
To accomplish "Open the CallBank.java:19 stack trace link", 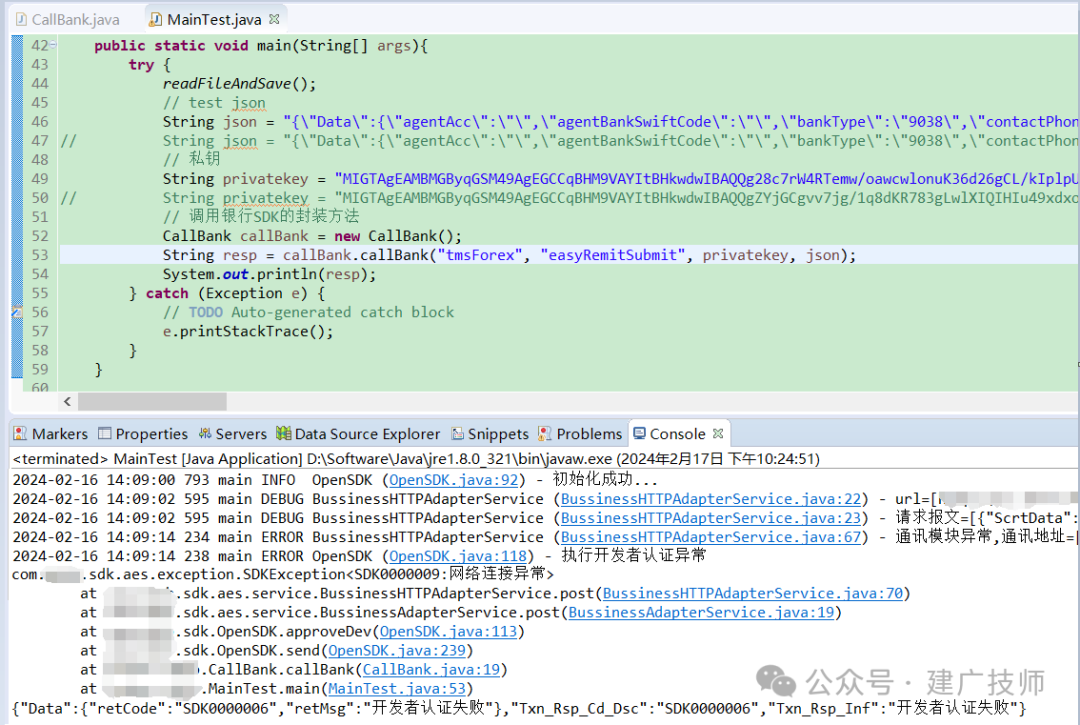I will point(431,669).
